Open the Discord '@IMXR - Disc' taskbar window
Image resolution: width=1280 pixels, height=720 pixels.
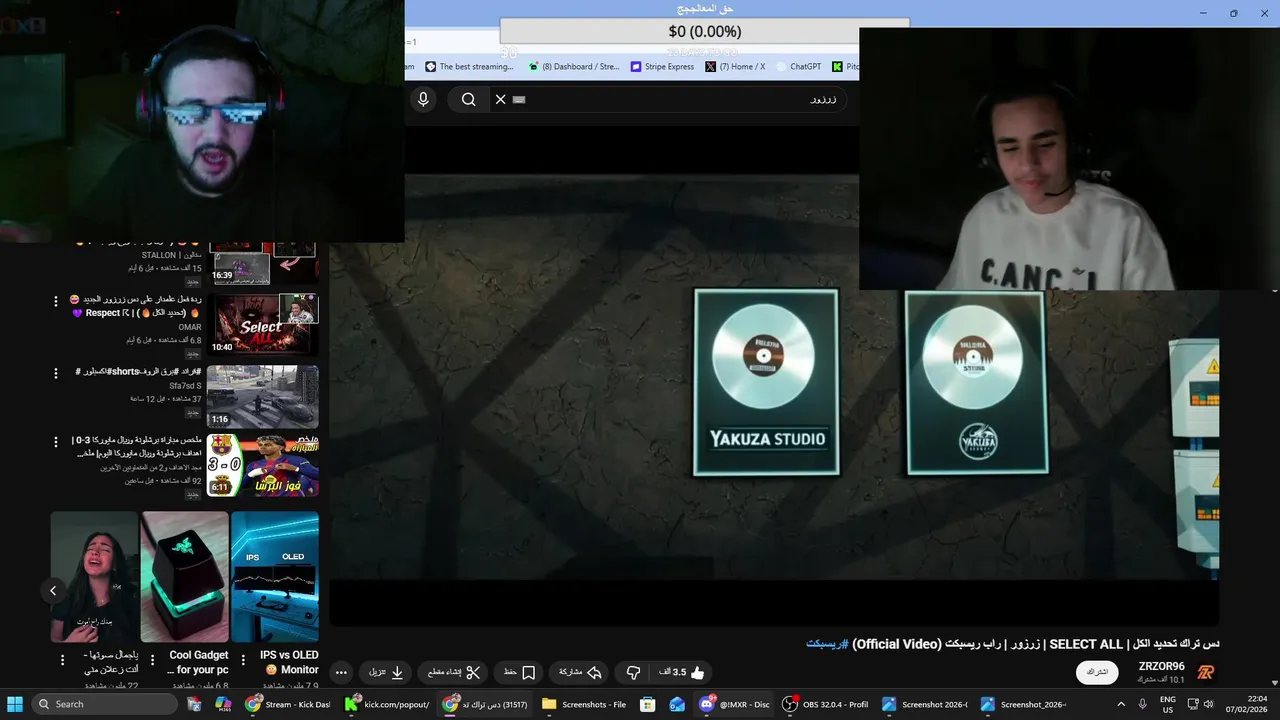(x=735, y=704)
